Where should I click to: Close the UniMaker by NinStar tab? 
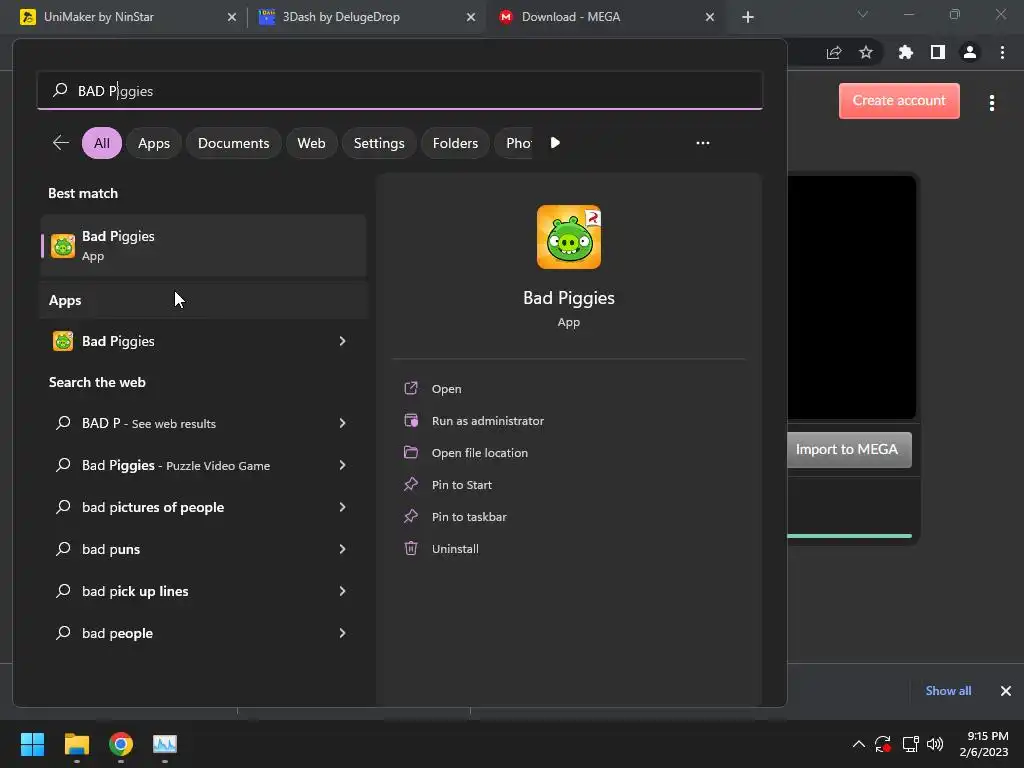[x=232, y=17]
